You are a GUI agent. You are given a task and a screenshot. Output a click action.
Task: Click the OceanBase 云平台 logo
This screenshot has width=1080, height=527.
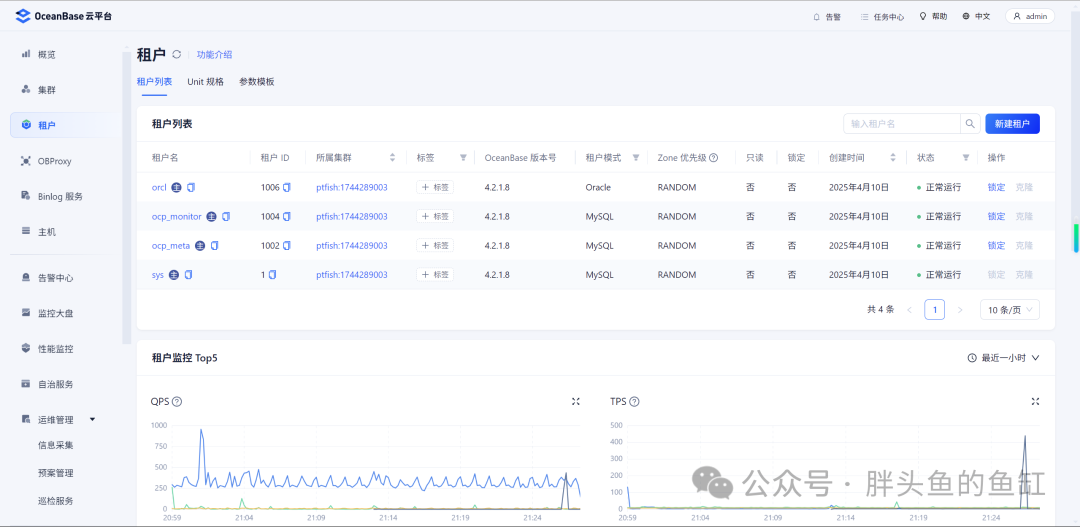tap(63, 17)
